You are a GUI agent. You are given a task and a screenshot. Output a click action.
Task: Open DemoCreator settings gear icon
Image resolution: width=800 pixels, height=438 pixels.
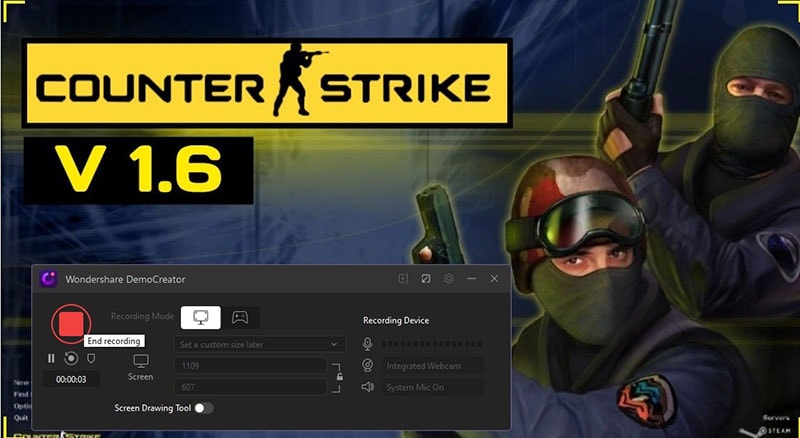[448, 279]
